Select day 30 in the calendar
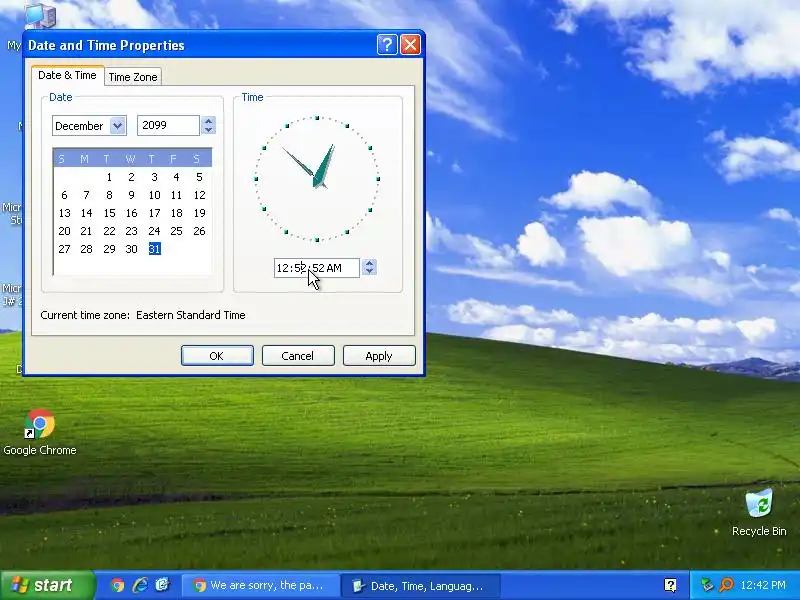This screenshot has height=600, width=800. [x=132, y=248]
